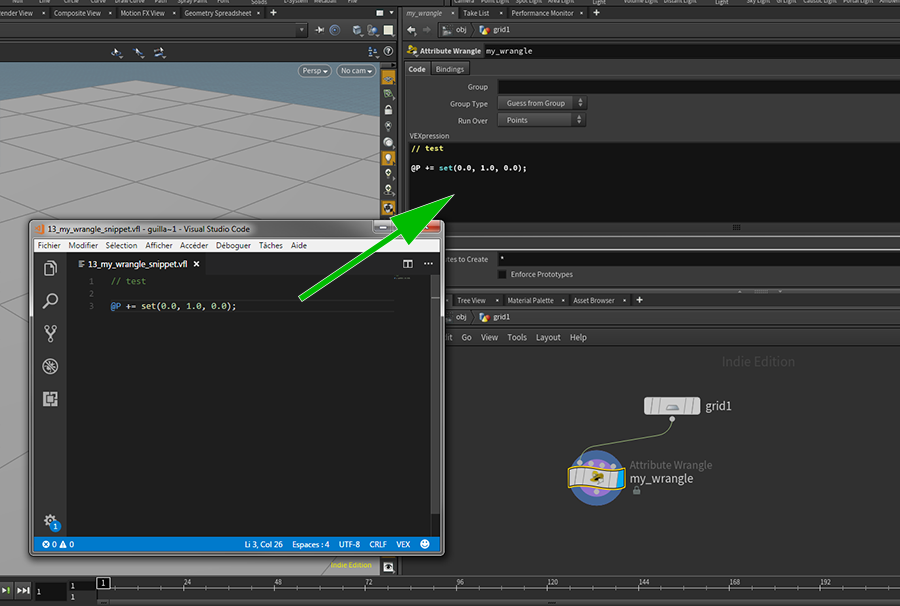This screenshot has height=606, width=900.
Task: Open the Source Control icon in VS Code
Action: pyautogui.click(x=50, y=334)
